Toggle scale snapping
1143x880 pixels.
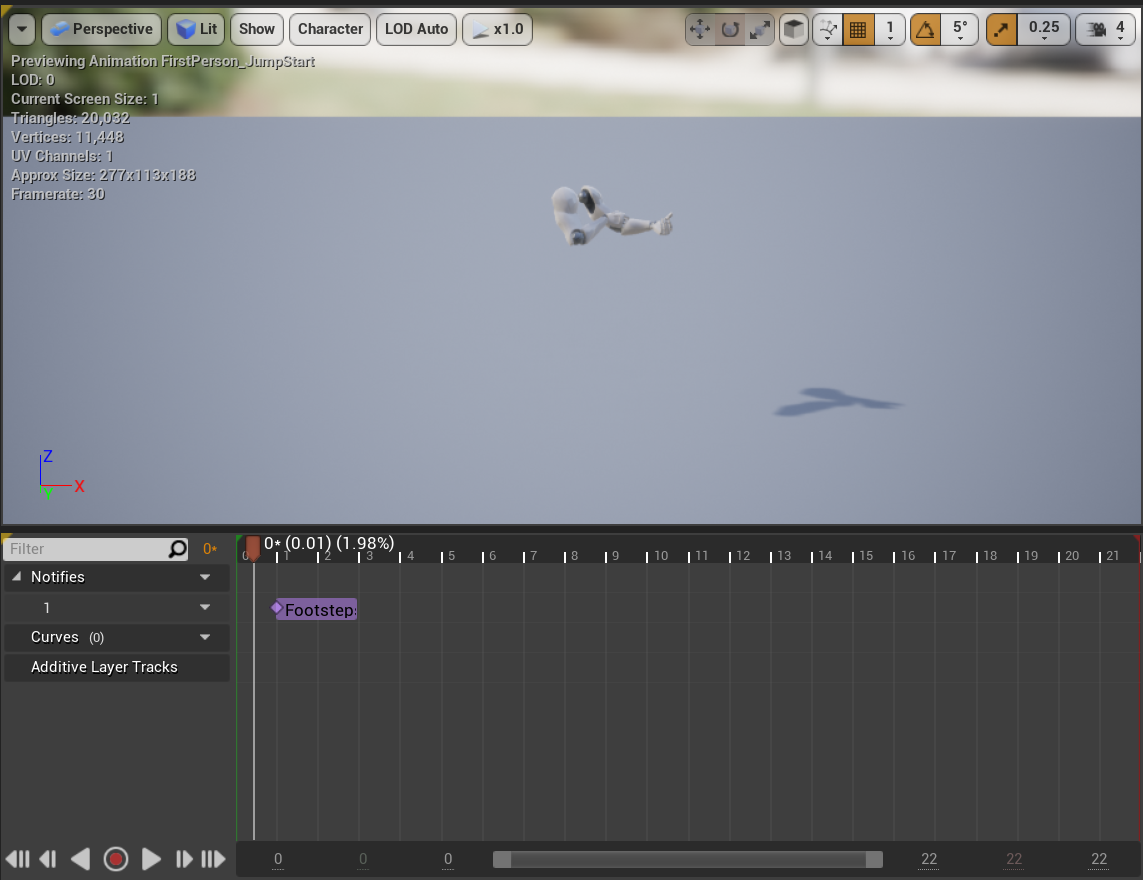coord(1002,30)
